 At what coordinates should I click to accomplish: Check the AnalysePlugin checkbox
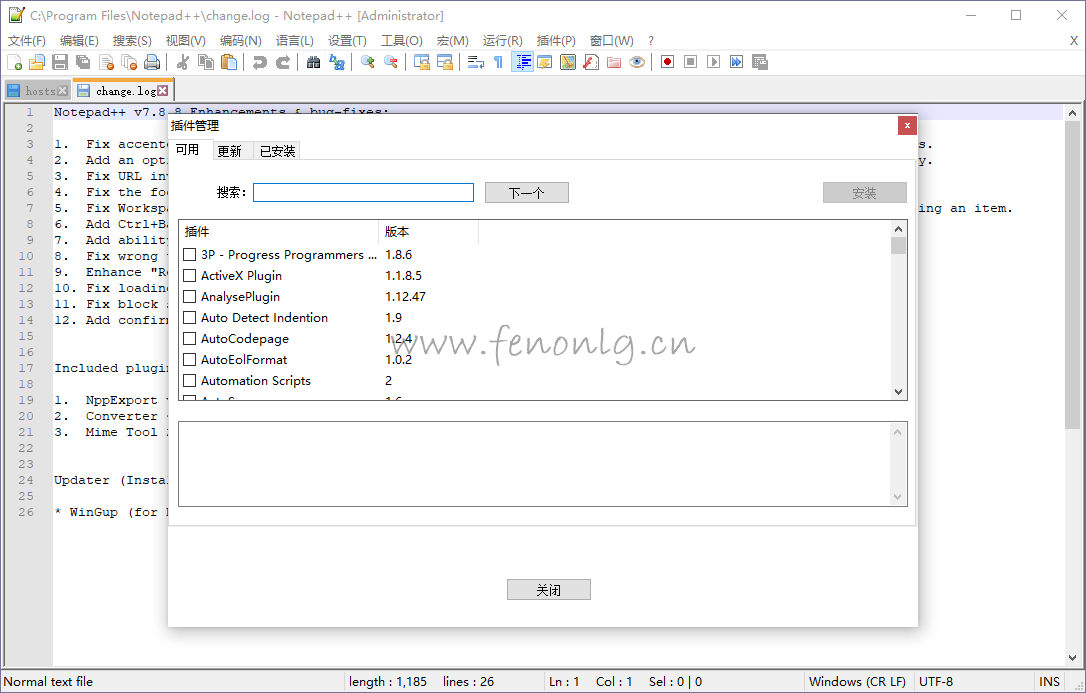pos(189,296)
